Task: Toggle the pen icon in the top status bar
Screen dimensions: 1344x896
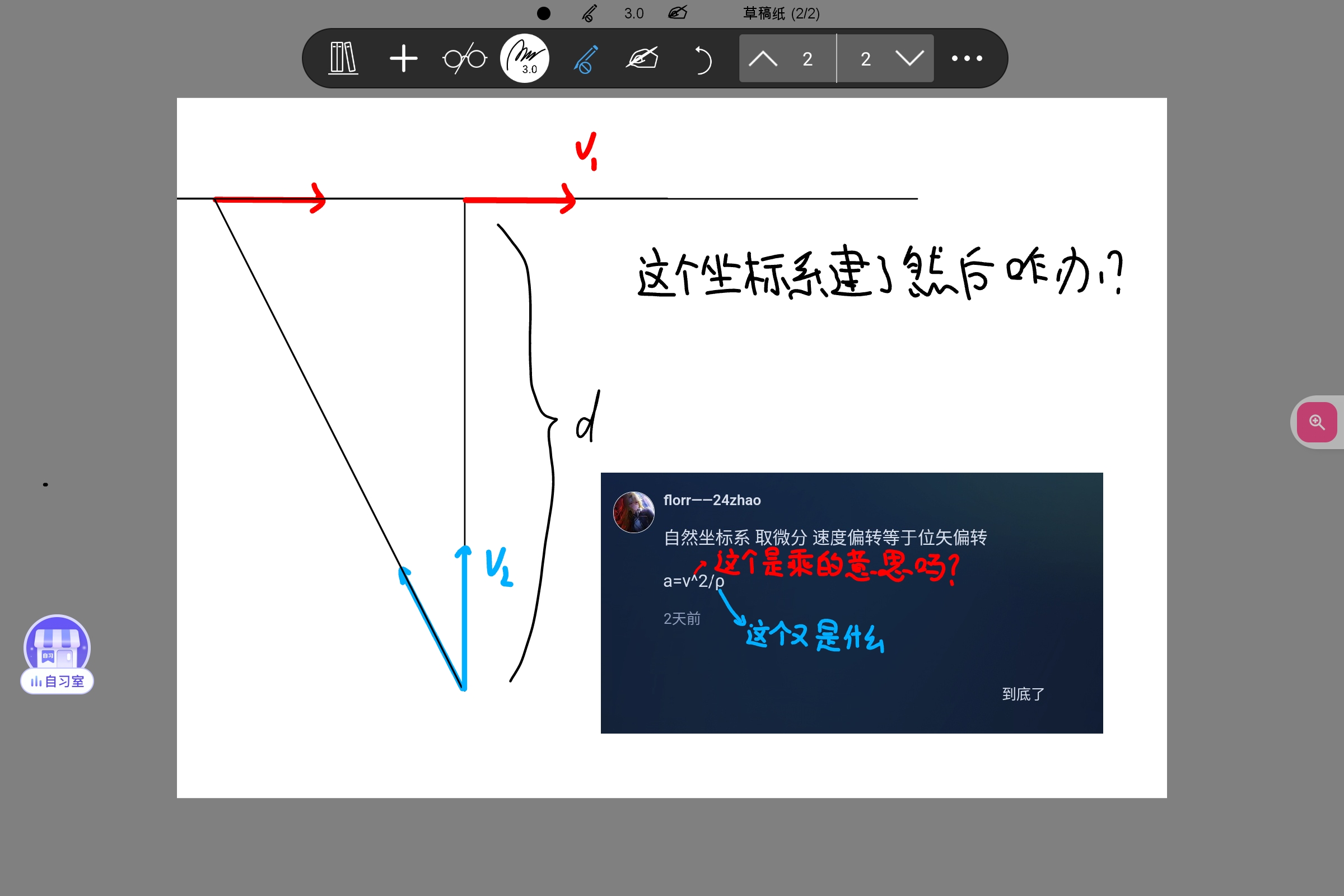Action: [x=590, y=12]
